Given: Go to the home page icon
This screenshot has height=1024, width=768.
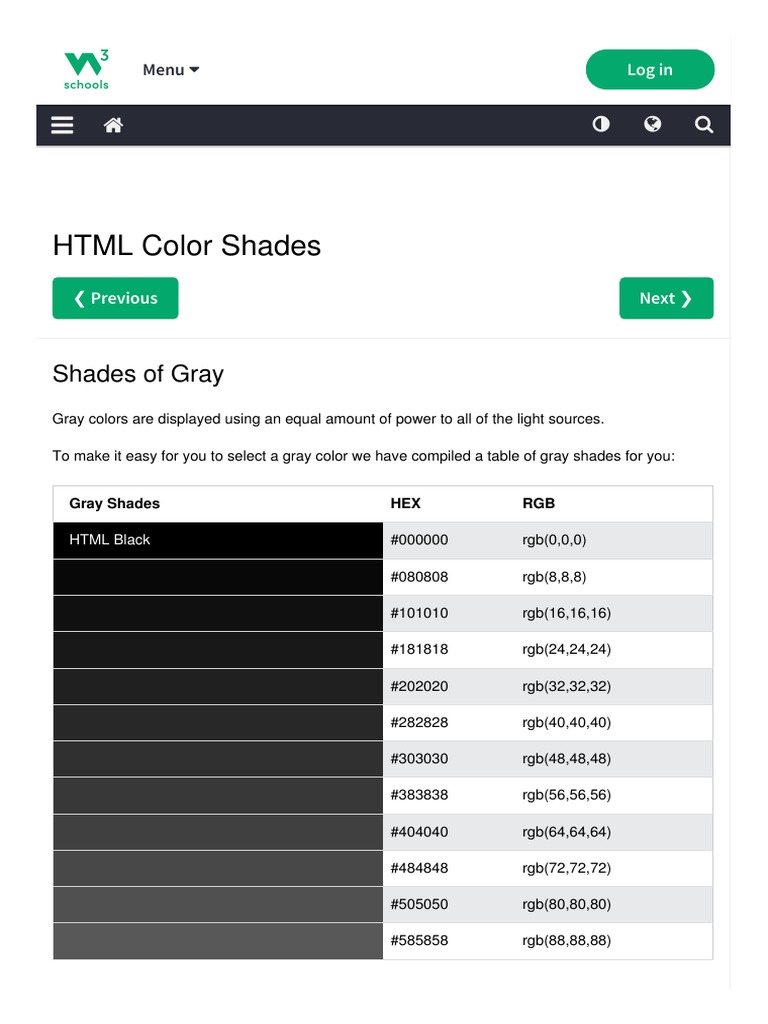Looking at the screenshot, I should [114, 125].
